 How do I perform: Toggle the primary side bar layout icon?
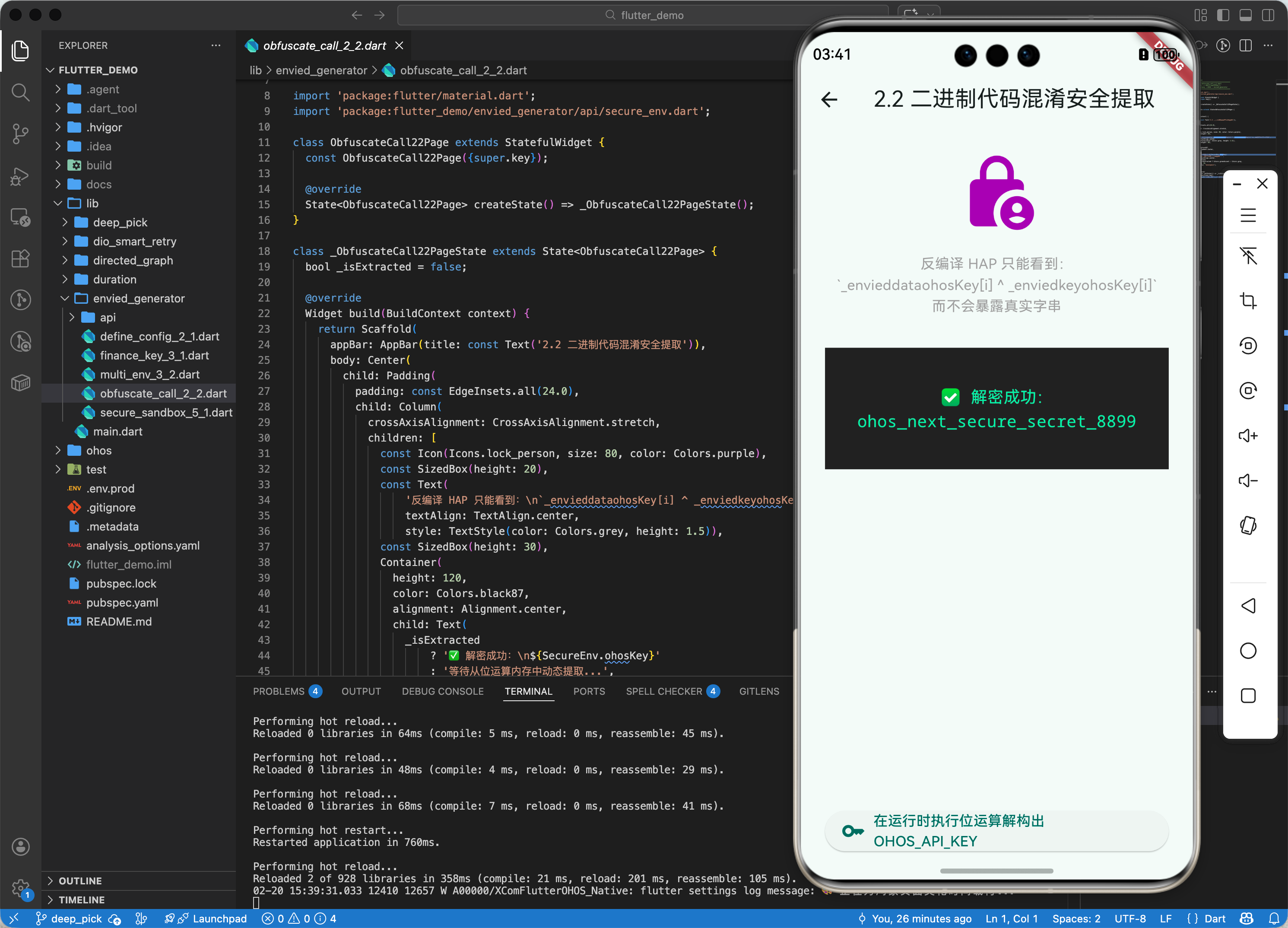pyautogui.click(x=1223, y=15)
